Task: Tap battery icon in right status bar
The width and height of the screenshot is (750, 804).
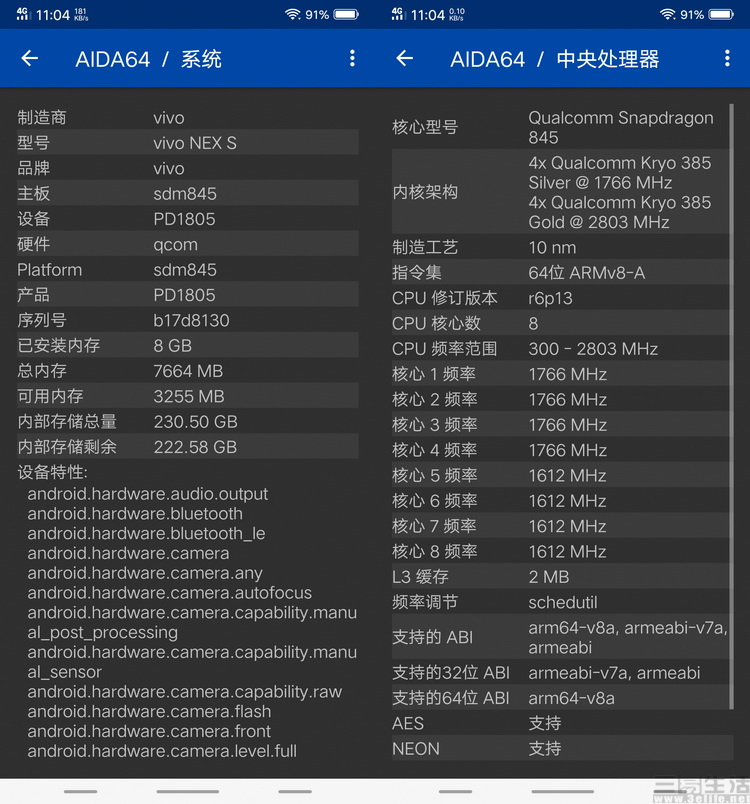Action: (x=721, y=15)
